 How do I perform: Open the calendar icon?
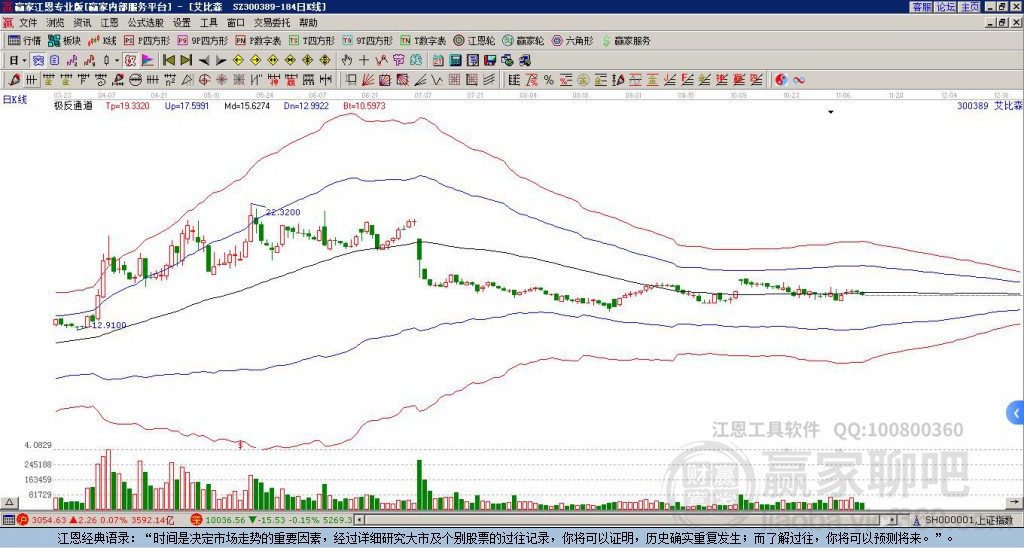pos(438,61)
